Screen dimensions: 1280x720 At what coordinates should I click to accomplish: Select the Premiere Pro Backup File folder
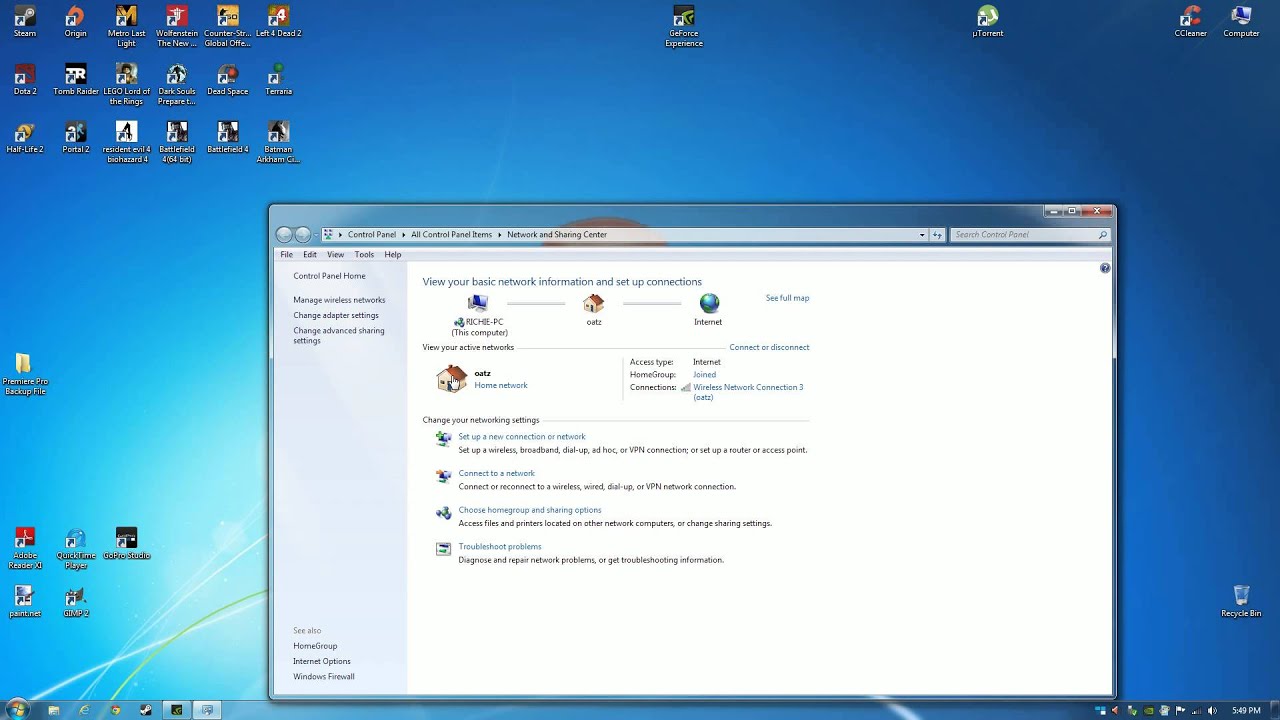point(25,374)
